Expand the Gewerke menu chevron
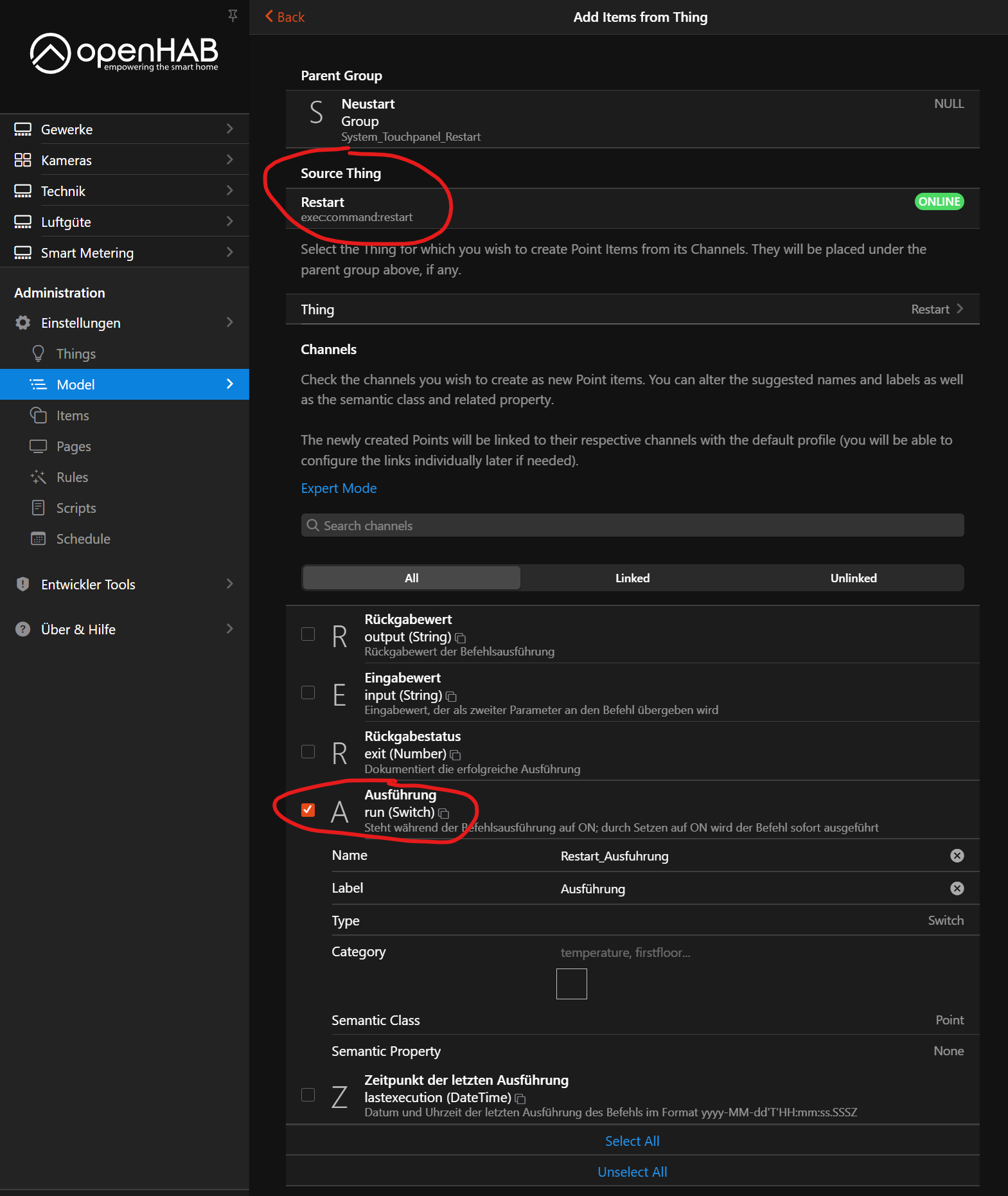This screenshot has width=1008, height=1196. pyautogui.click(x=229, y=129)
